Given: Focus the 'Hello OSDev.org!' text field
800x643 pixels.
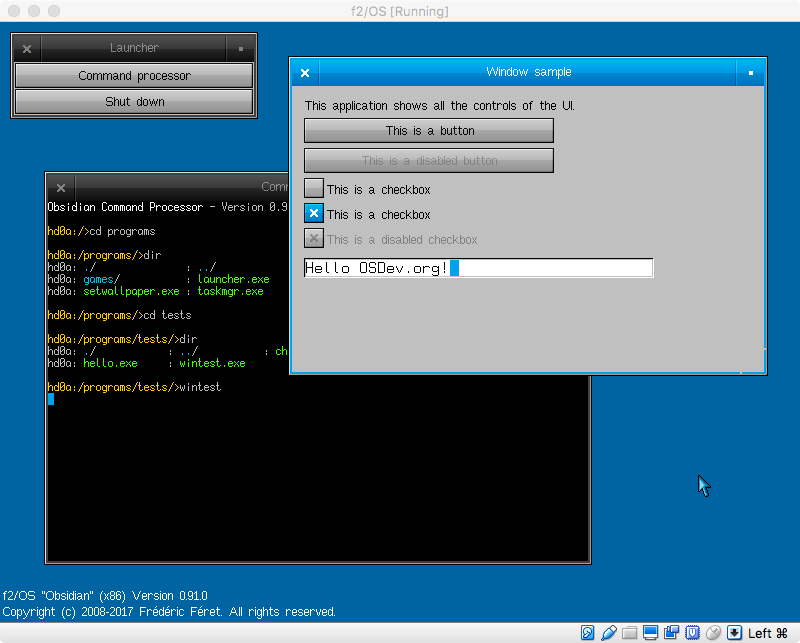Looking at the screenshot, I should (x=479, y=268).
